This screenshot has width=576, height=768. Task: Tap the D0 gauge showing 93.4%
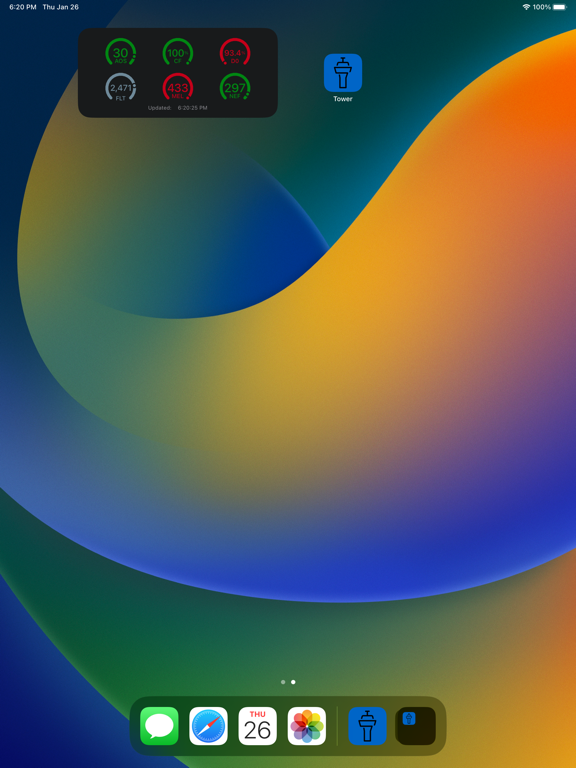click(x=235, y=53)
